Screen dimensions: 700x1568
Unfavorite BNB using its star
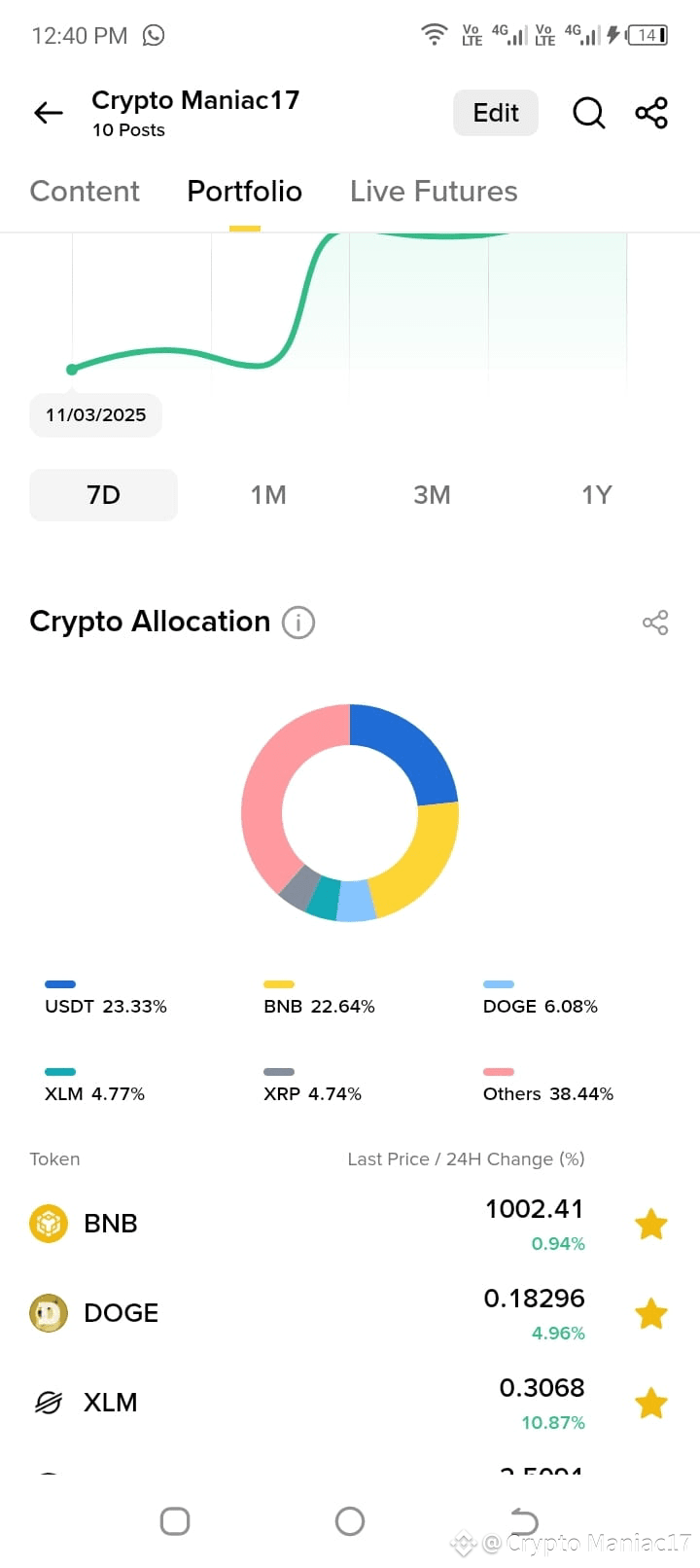click(x=651, y=1223)
